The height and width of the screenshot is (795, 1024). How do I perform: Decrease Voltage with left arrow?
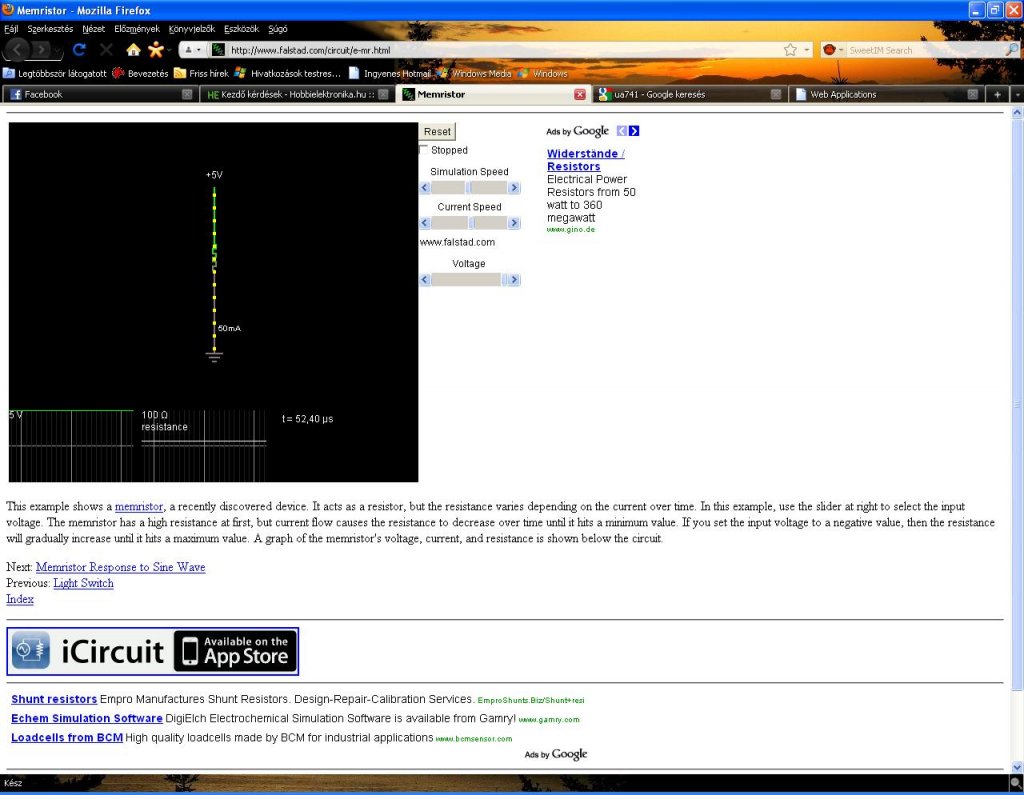[424, 280]
